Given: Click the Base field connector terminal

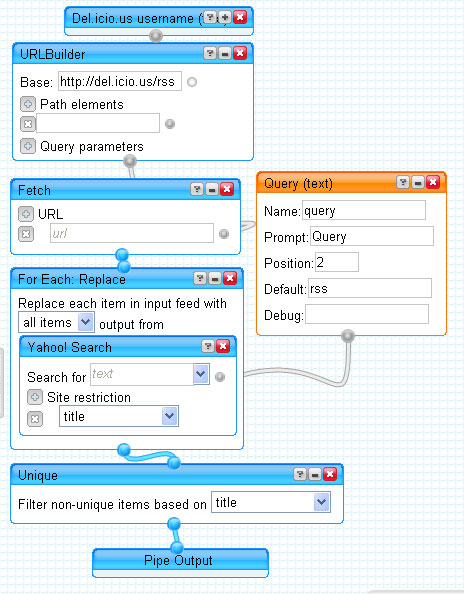Looking at the screenshot, I should point(192,82).
